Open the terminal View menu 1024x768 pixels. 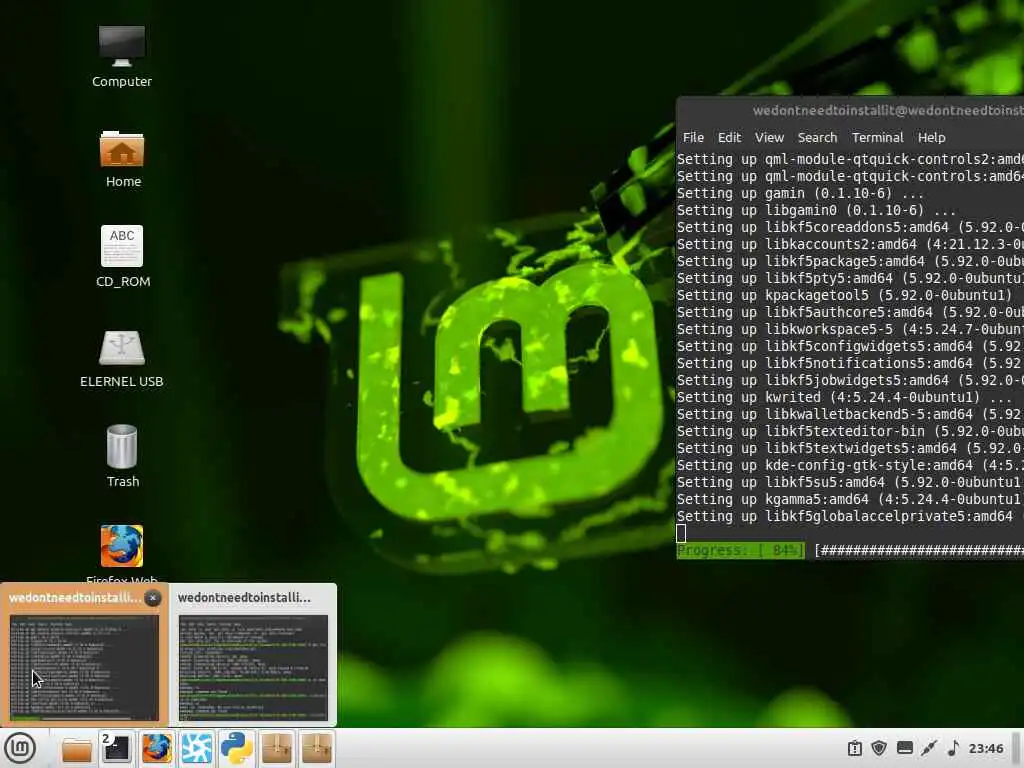pyautogui.click(x=769, y=138)
